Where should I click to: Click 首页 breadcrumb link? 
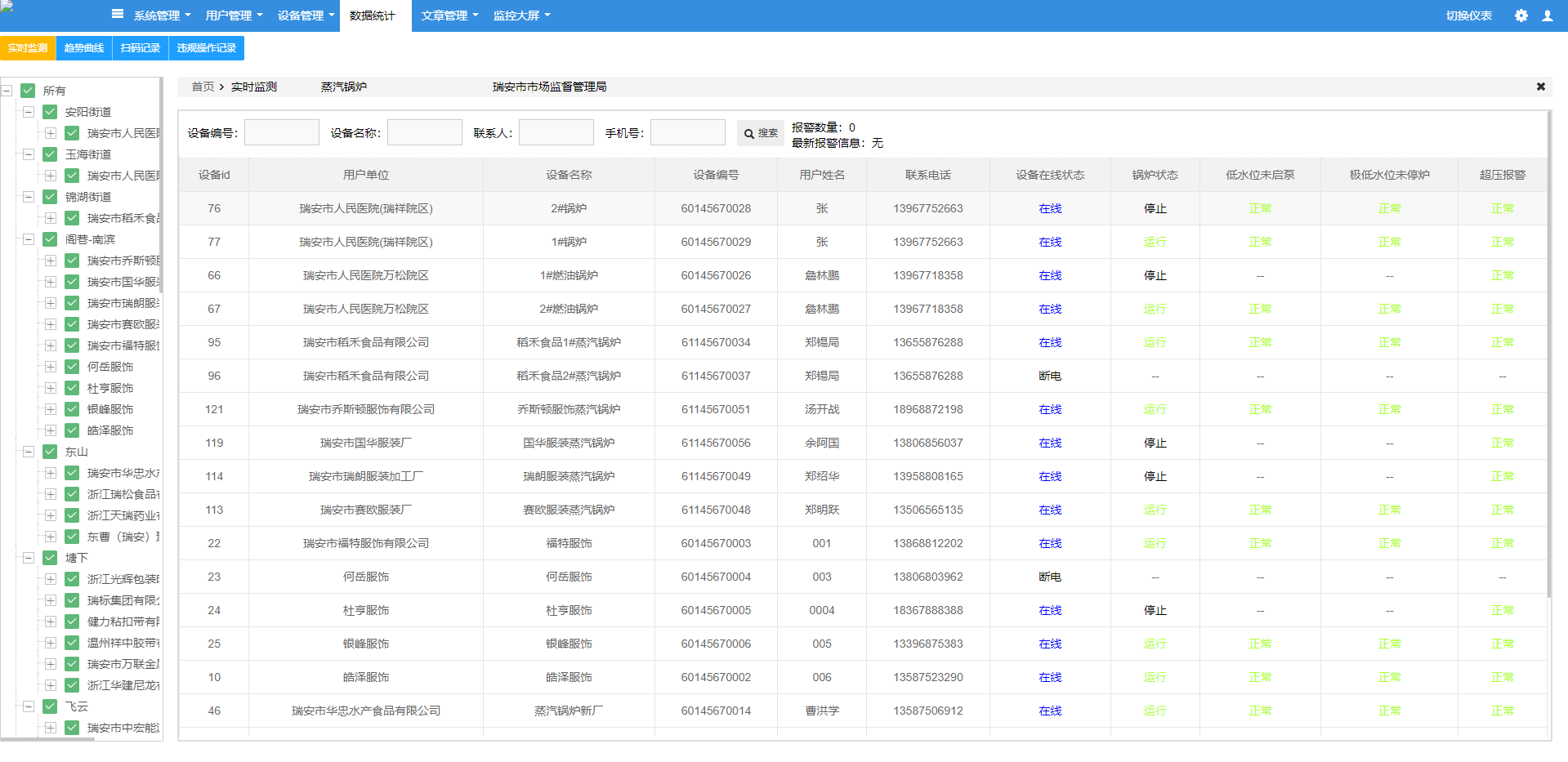[x=203, y=87]
